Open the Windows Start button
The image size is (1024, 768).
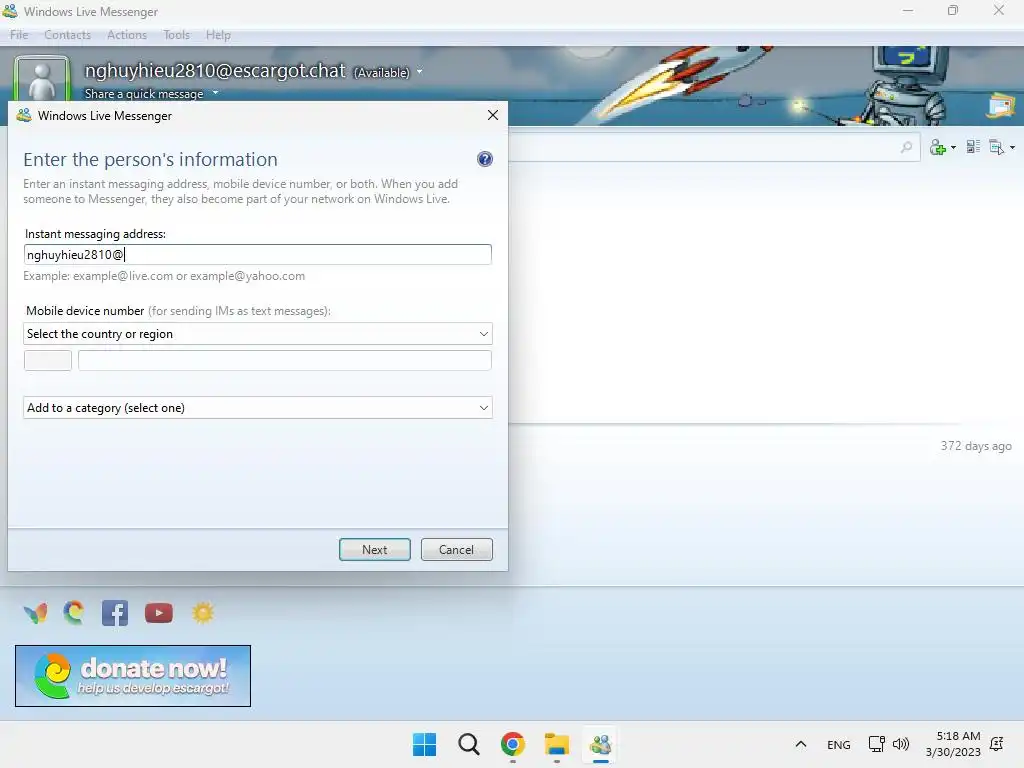pyautogui.click(x=424, y=744)
